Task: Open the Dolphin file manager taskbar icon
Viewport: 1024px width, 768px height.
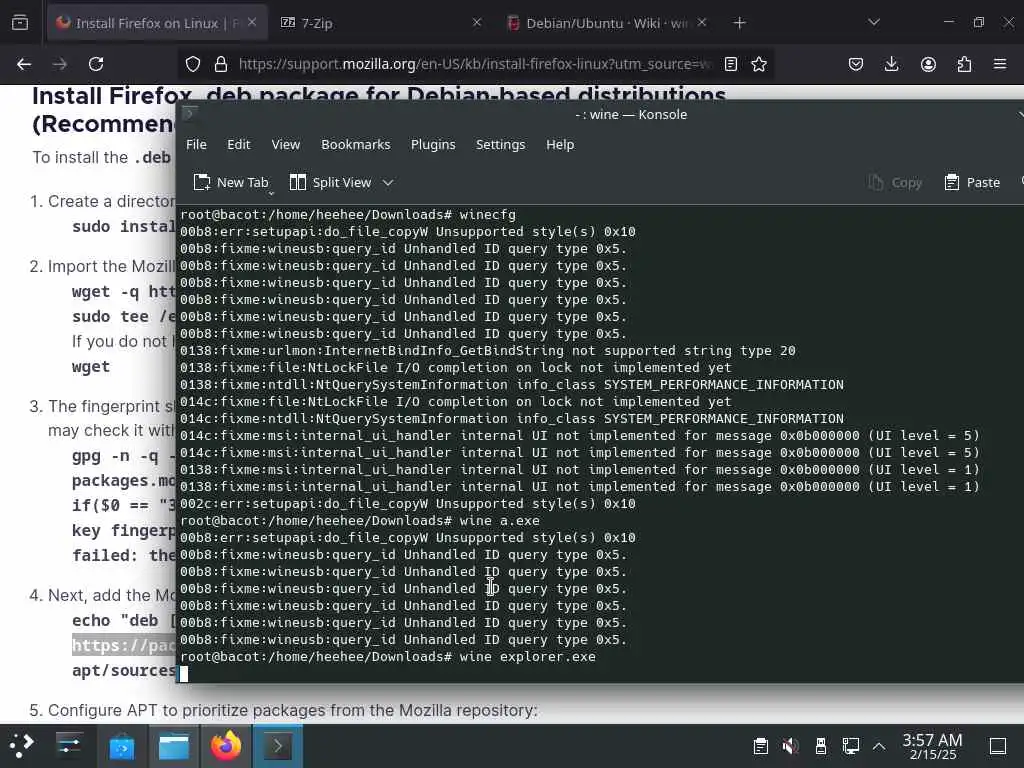Action: [x=174, y=745]
